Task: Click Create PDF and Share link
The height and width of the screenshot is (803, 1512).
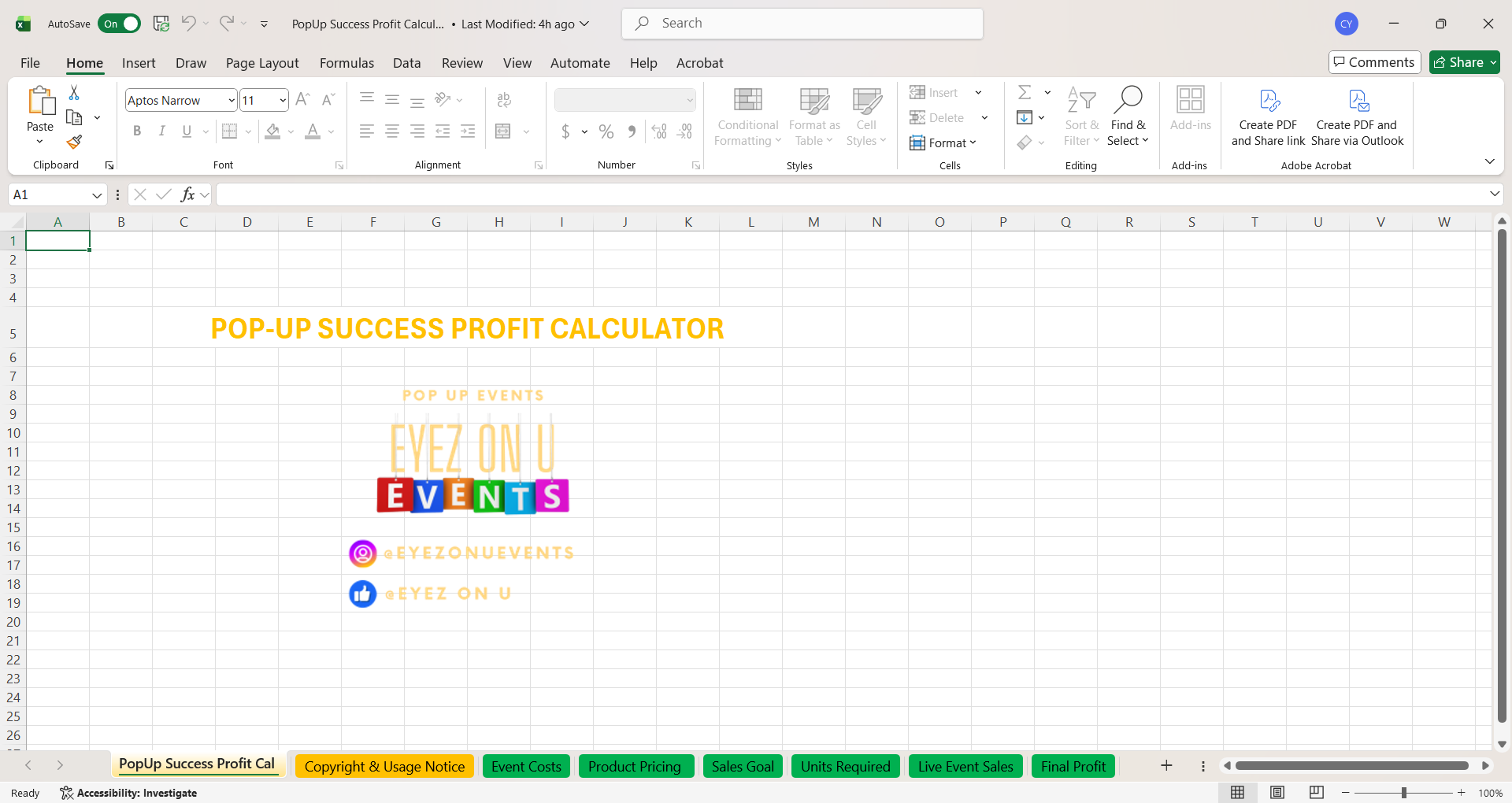Action: click(1267, 117)
